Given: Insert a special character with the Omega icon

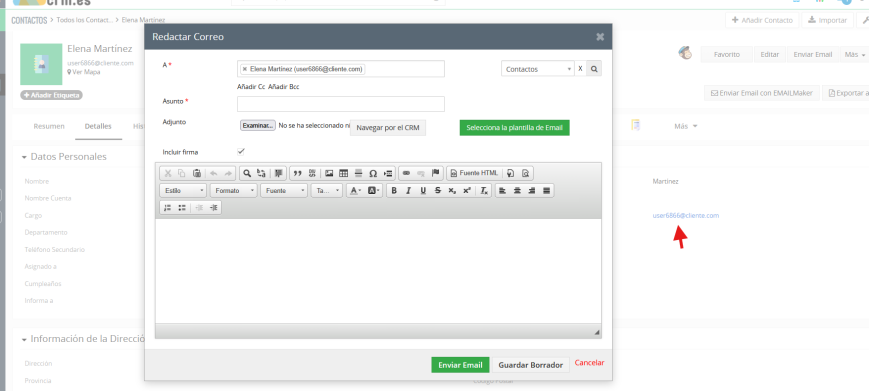Looking at the screenshot, I should click(373, 173).
